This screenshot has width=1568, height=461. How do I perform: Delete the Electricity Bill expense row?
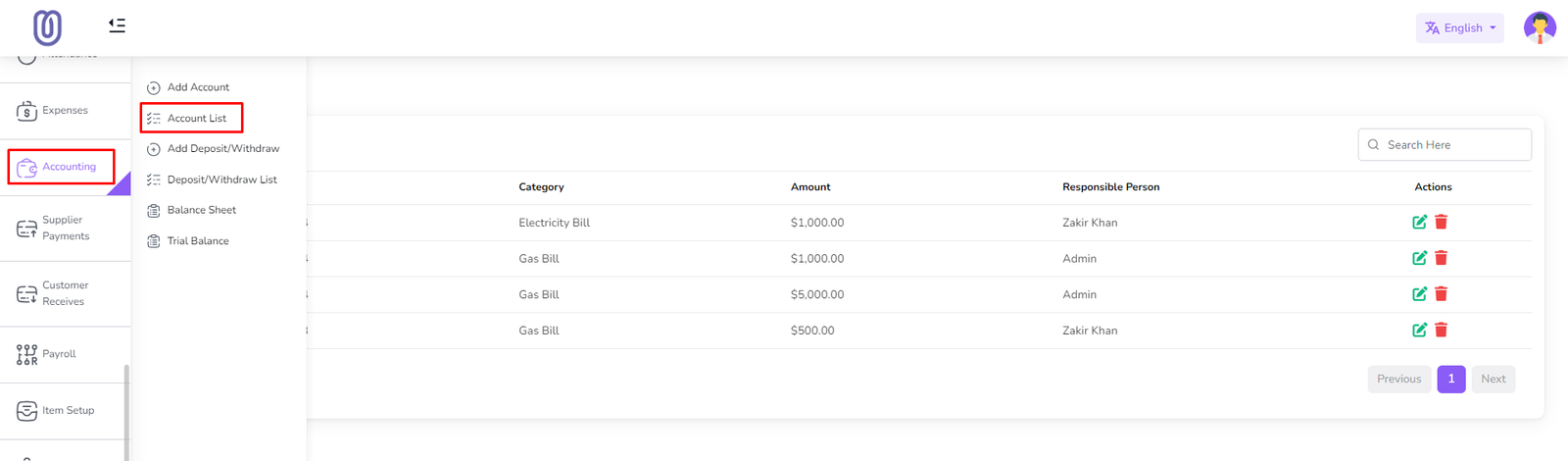[x=1441, y=223]
